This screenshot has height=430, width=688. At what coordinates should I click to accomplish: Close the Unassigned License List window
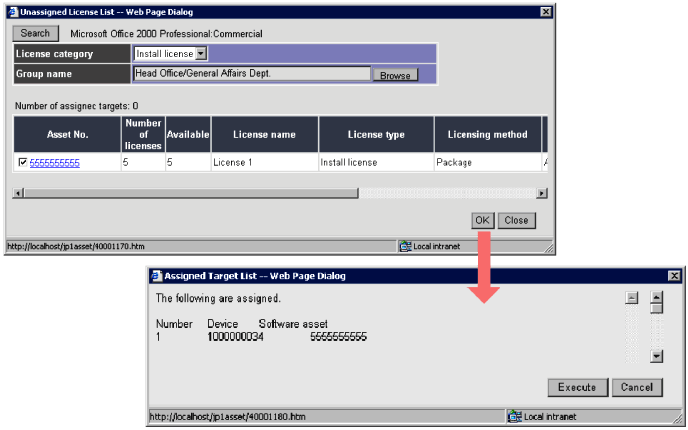point(545,12)
